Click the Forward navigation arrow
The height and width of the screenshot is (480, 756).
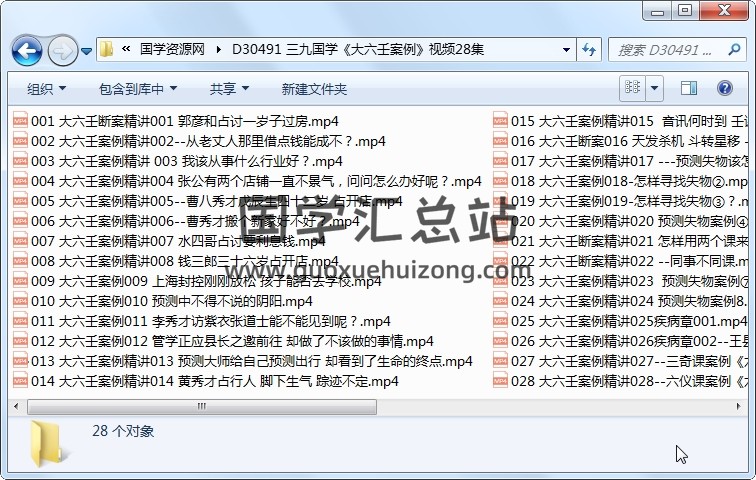63,50
